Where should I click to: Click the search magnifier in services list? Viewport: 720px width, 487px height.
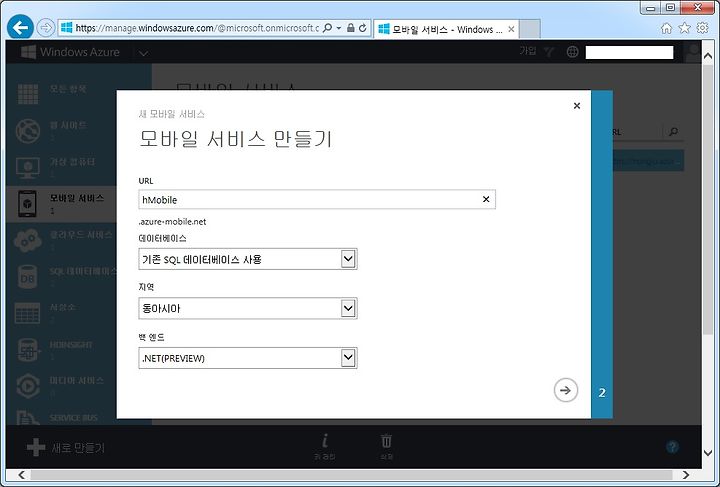tap(674, 132)
